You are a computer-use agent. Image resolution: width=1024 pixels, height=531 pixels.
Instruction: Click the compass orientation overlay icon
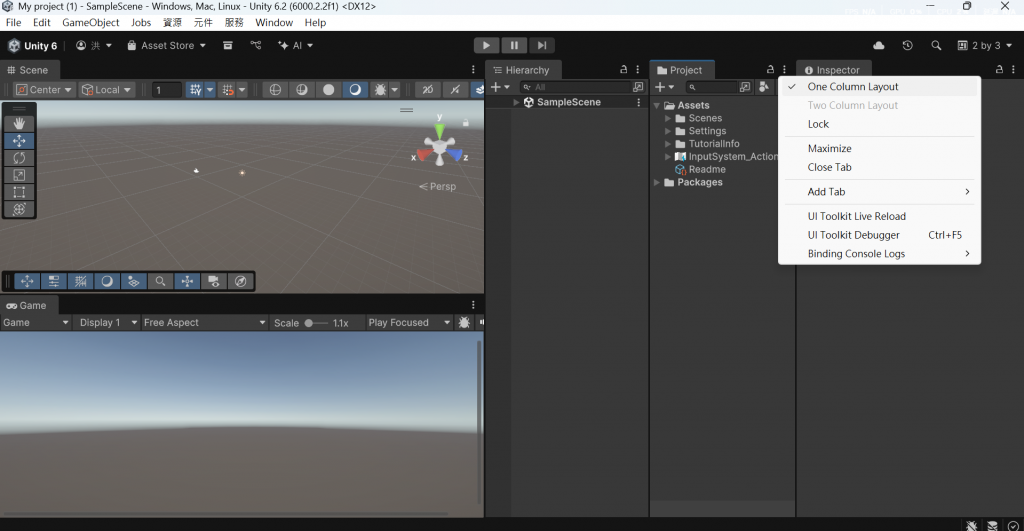pyautogui.click(x=240, y=281)
